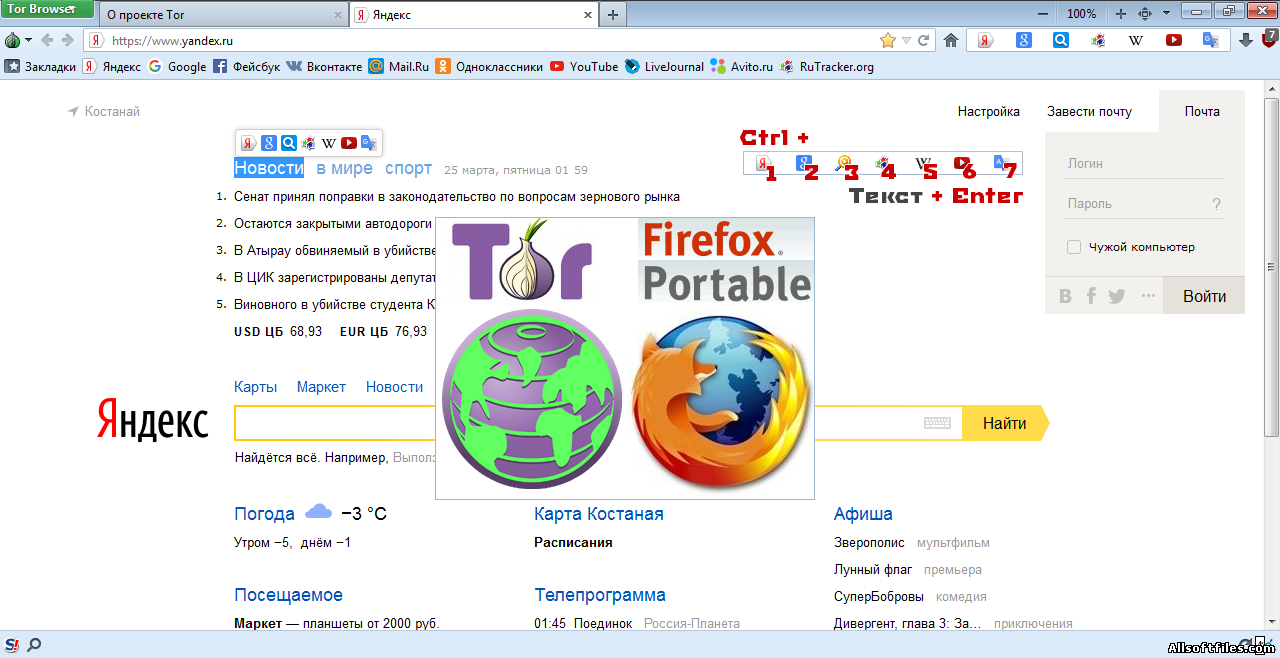
Task: Open the Одноклассники bookmark
Action: [x=489, y=67]
